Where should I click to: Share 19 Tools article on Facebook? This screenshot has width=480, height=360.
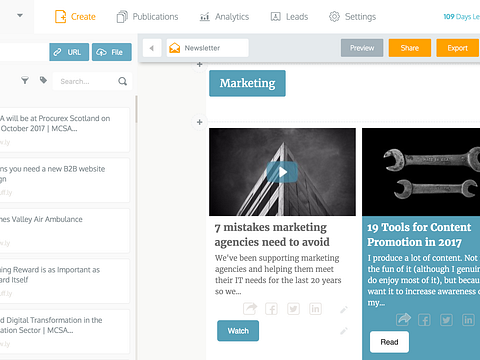[424, 320]
